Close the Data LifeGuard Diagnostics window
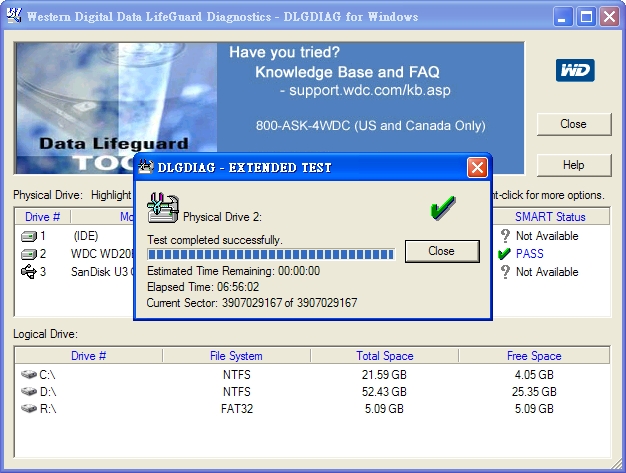This screenshot has height=473, width=626. click(609, 17)
